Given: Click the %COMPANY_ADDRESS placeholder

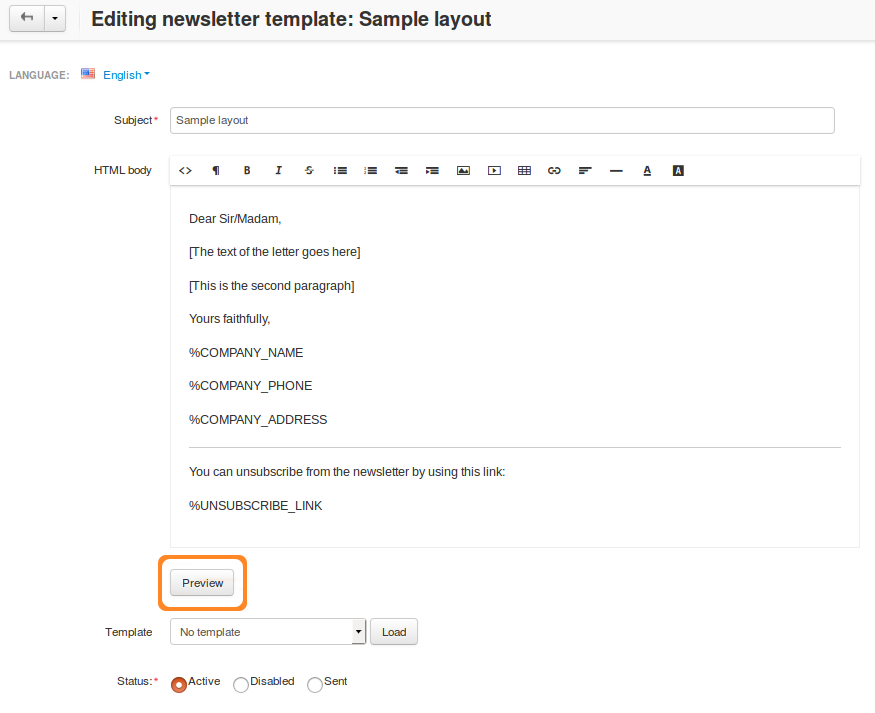Looking at the screenshot, I should click(x=258, y=420).
